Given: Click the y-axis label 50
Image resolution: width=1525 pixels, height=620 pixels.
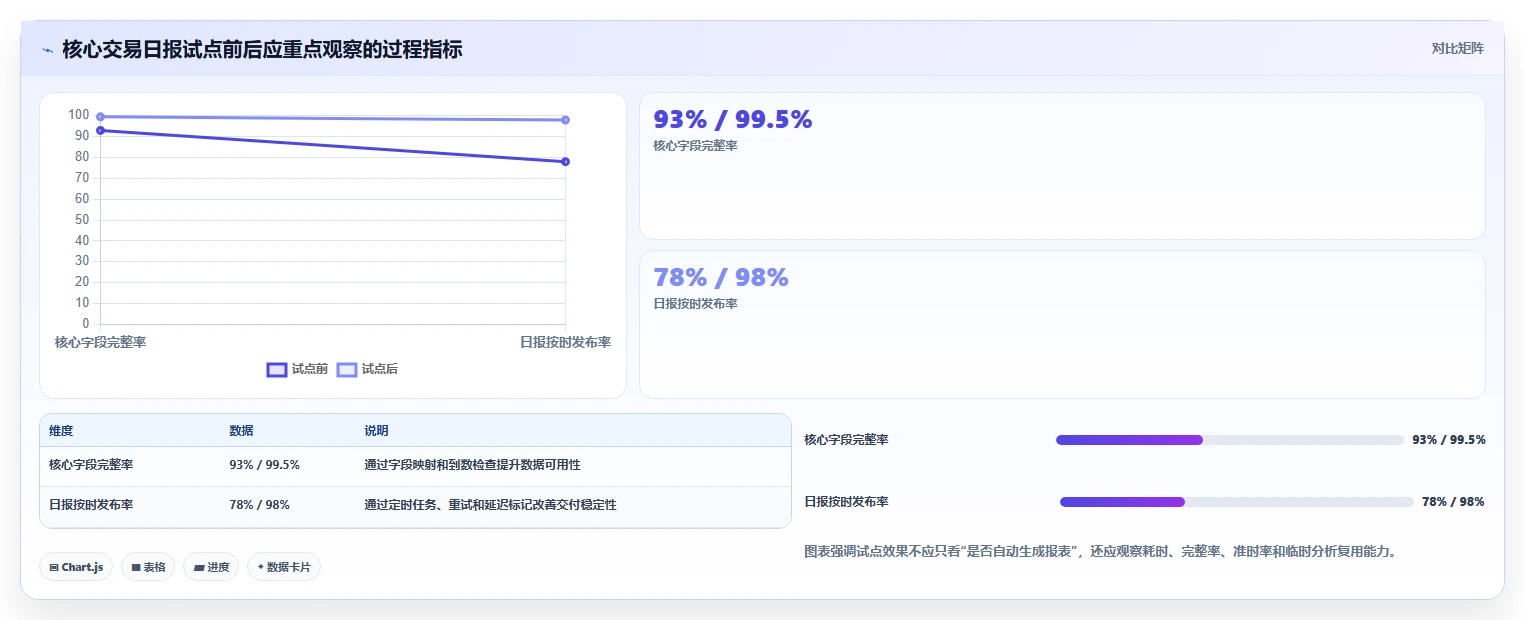Looking at the screenshot, I should (x=82, y=220).
